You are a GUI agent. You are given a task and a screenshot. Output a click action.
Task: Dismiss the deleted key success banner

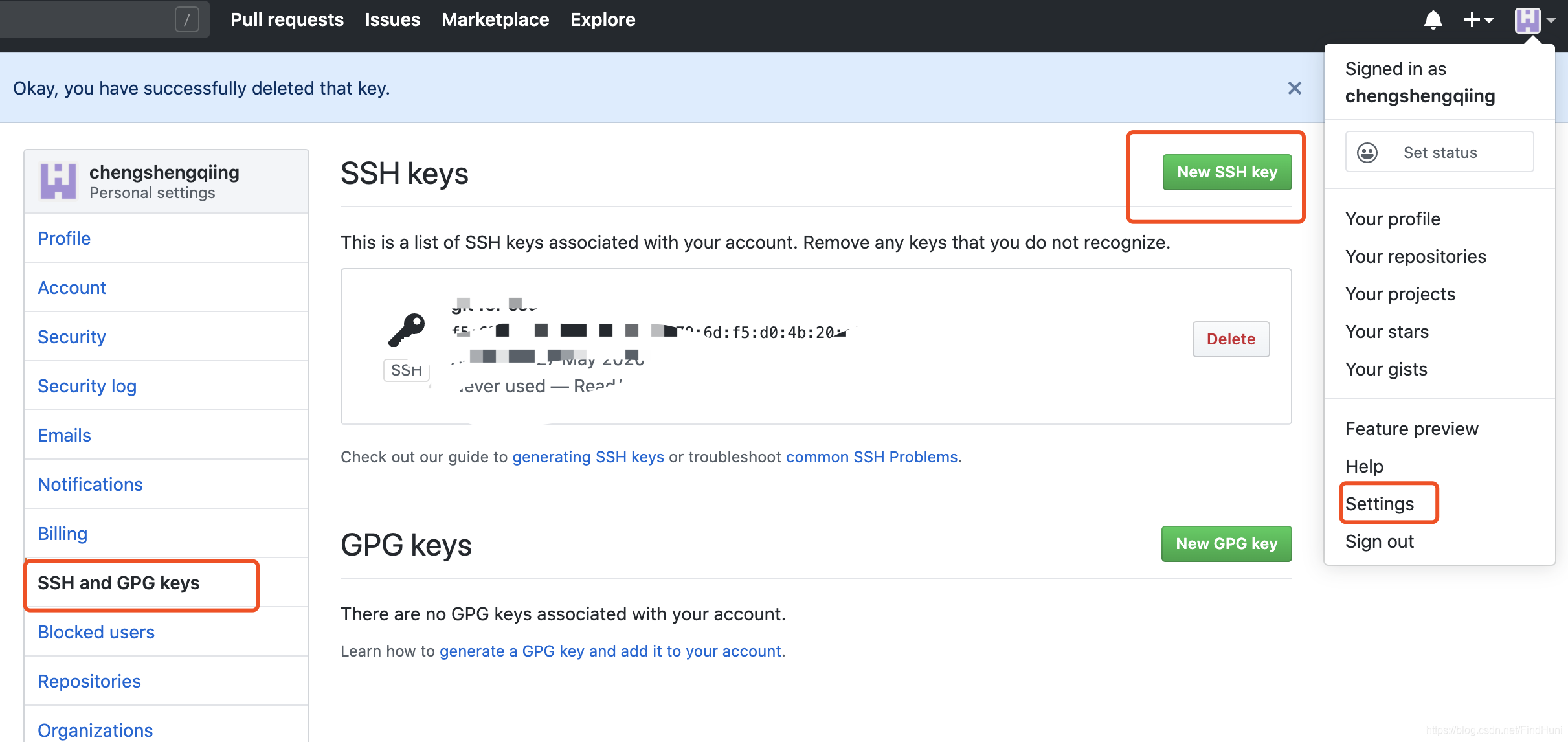click(1294, 88)
